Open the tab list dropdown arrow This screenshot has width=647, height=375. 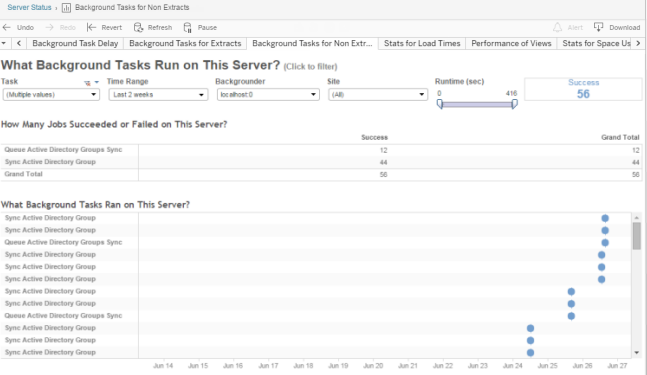(4, 43)
